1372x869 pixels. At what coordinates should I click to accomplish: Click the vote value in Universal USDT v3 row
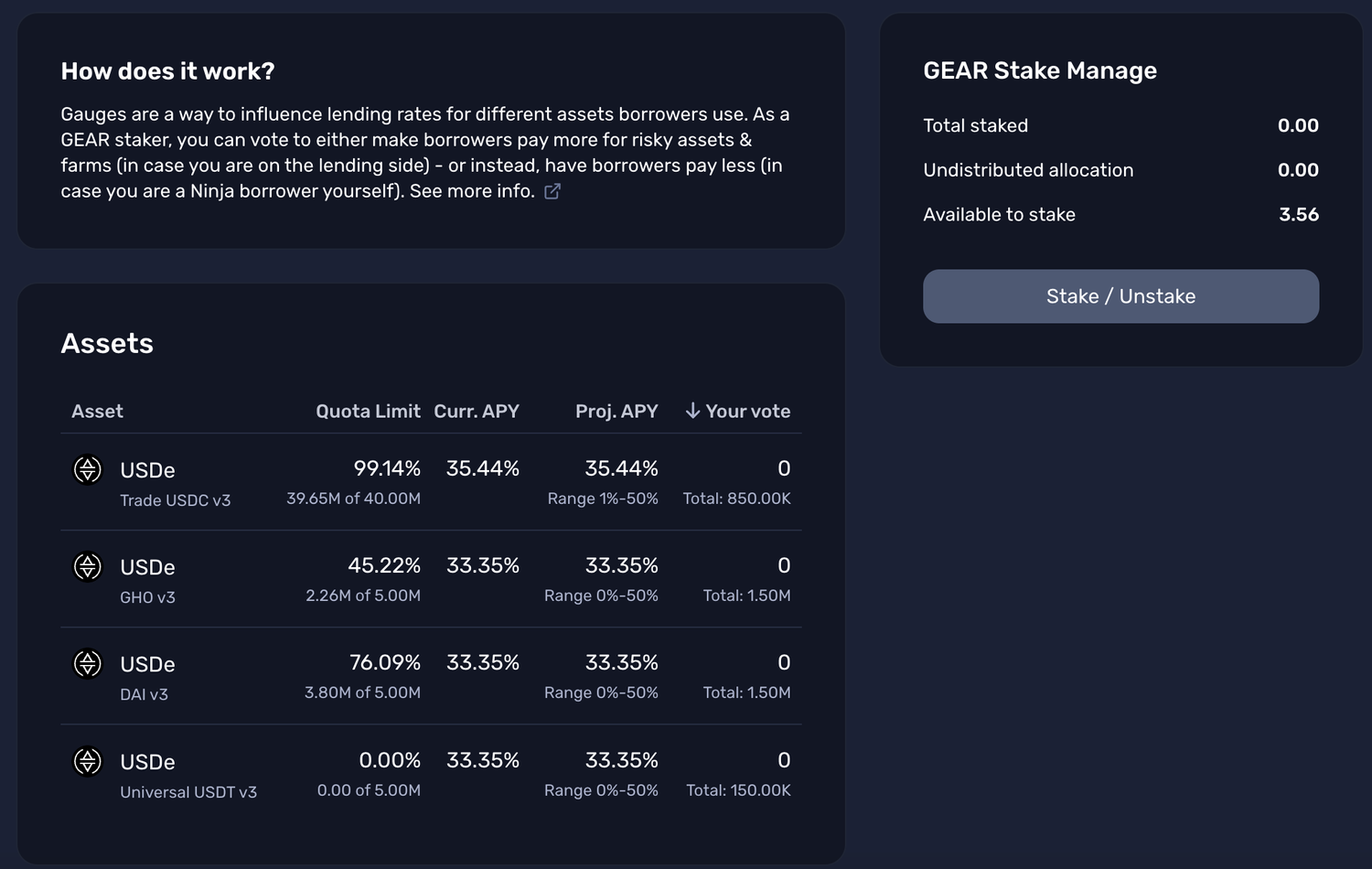pyautogui.click(x=784, y=760)
